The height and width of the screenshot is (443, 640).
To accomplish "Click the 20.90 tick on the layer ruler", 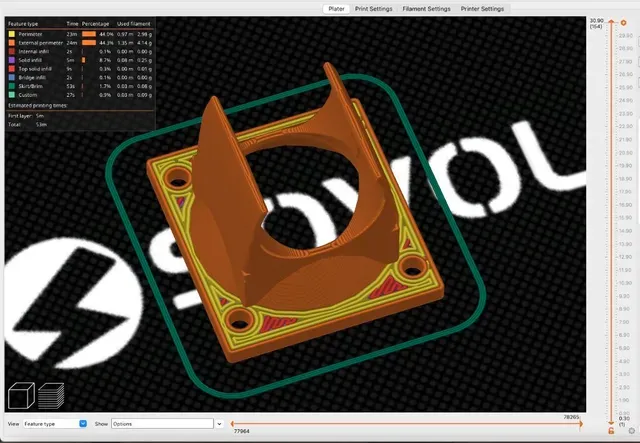I will [x=625, y=153].
